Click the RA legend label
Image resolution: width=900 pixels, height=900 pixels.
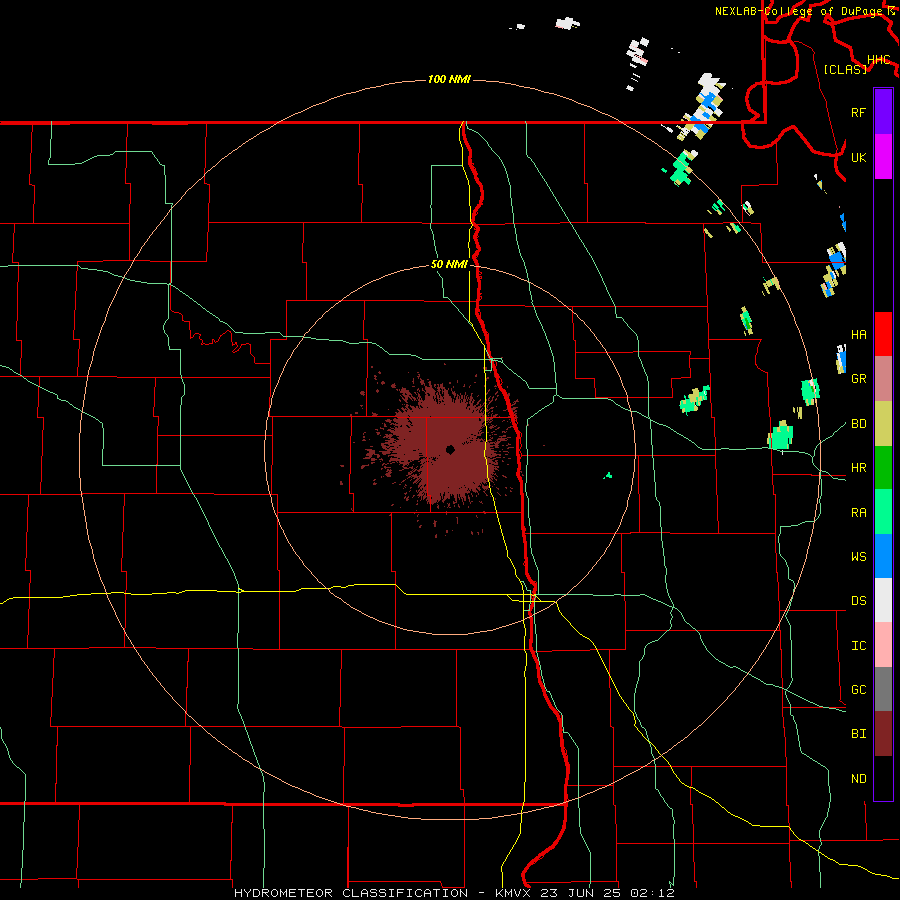point(858,513)
